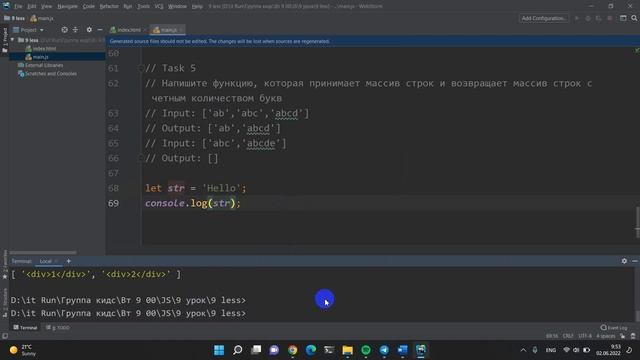The width and height of the screenshot is (640, 360).
Task: Show hidden system tray icons chevron
Action: [x=523, y=350]
